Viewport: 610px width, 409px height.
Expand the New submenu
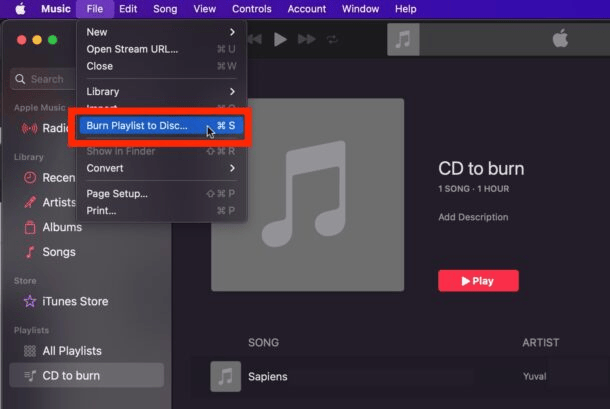(161, 32)
